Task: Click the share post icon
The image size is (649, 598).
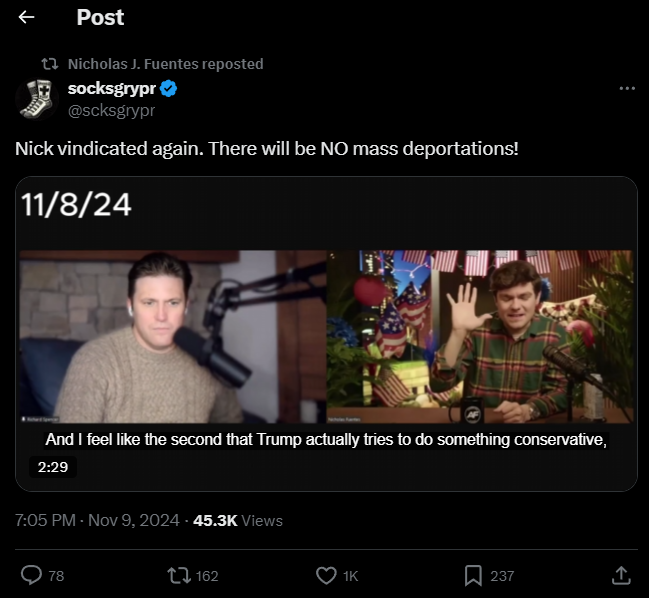Action: (620, 575)
